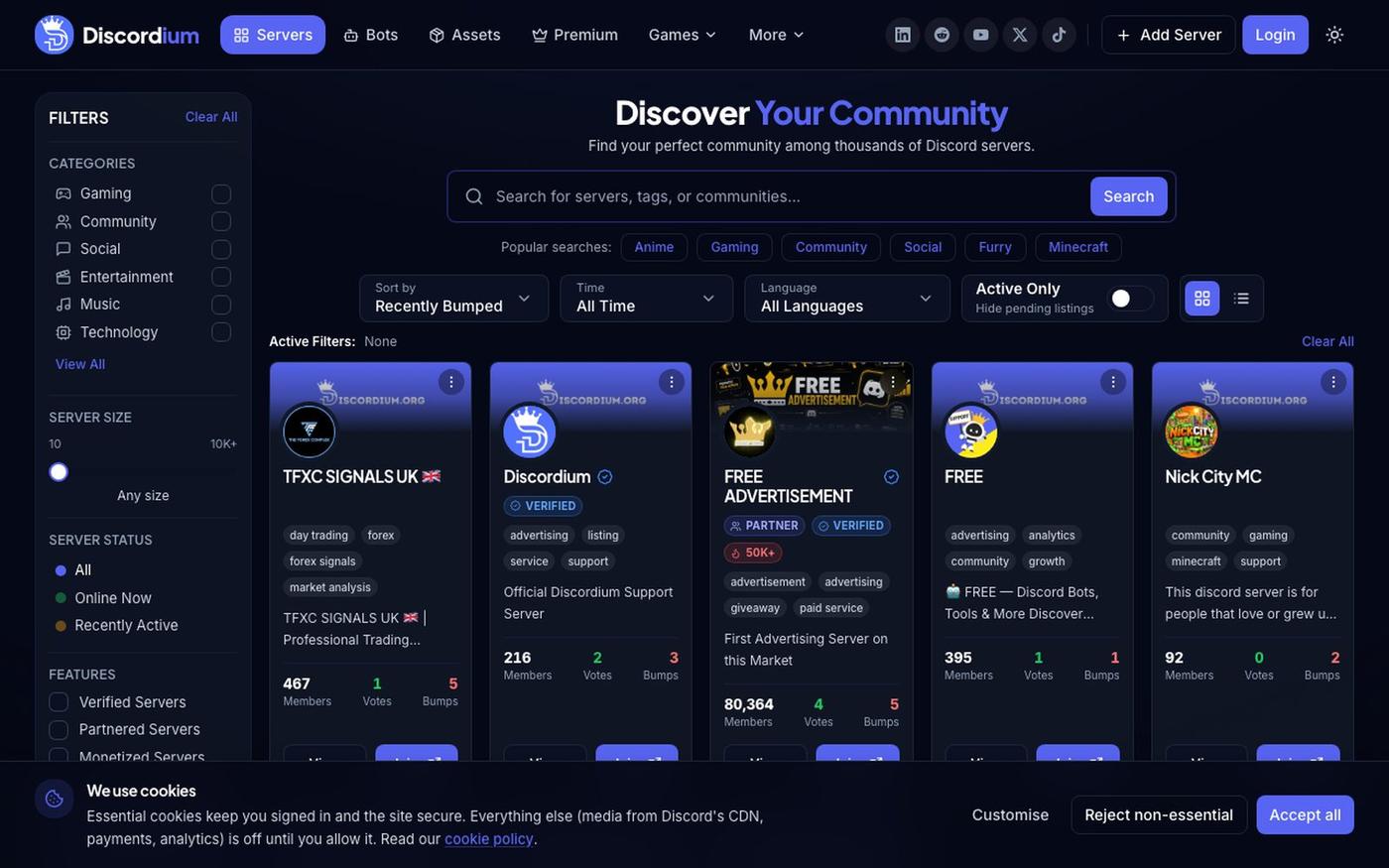Open the Reddit social icon
1389x868 pixels.
pos(942,35)
